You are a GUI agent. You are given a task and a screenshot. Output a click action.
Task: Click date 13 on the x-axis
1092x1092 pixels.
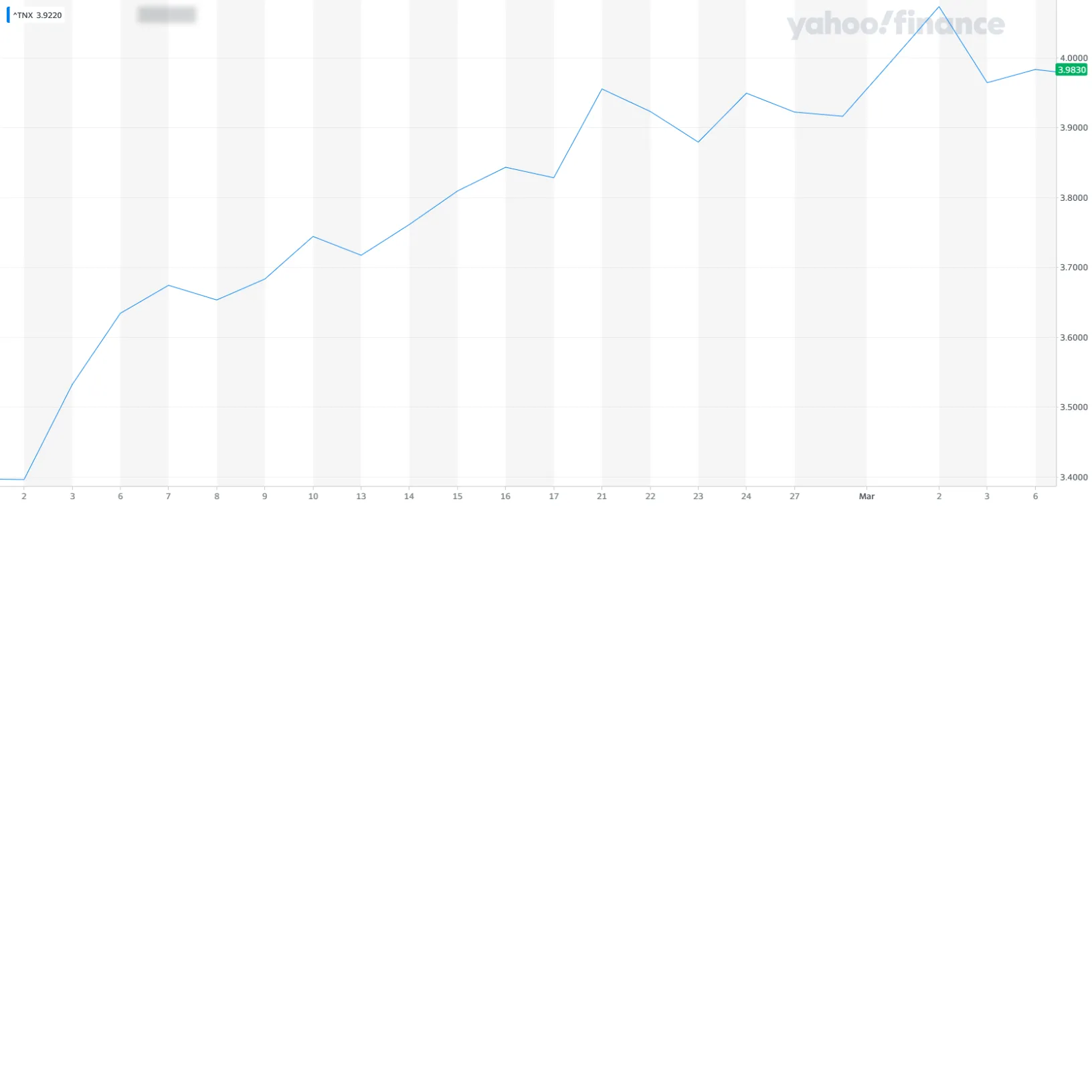coord(361,496)
